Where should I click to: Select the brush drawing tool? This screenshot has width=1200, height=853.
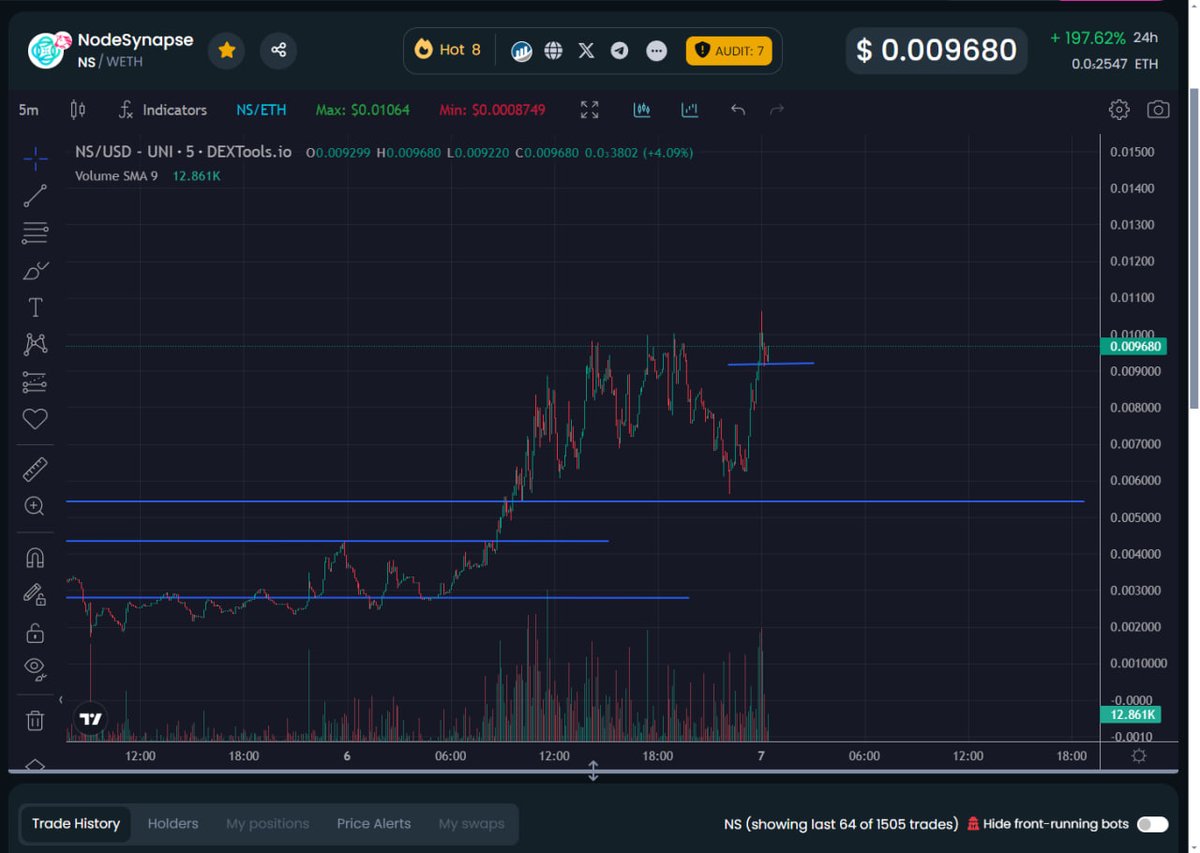[35, 271]
